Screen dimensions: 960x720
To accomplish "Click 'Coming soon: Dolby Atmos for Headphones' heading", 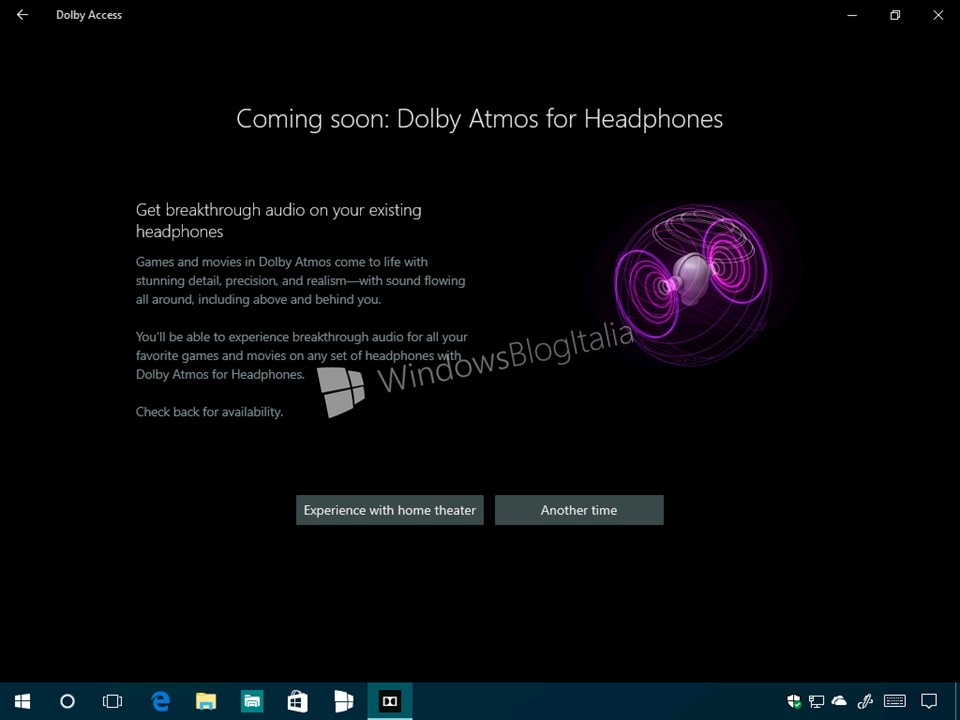I will [x=479, y=119].
